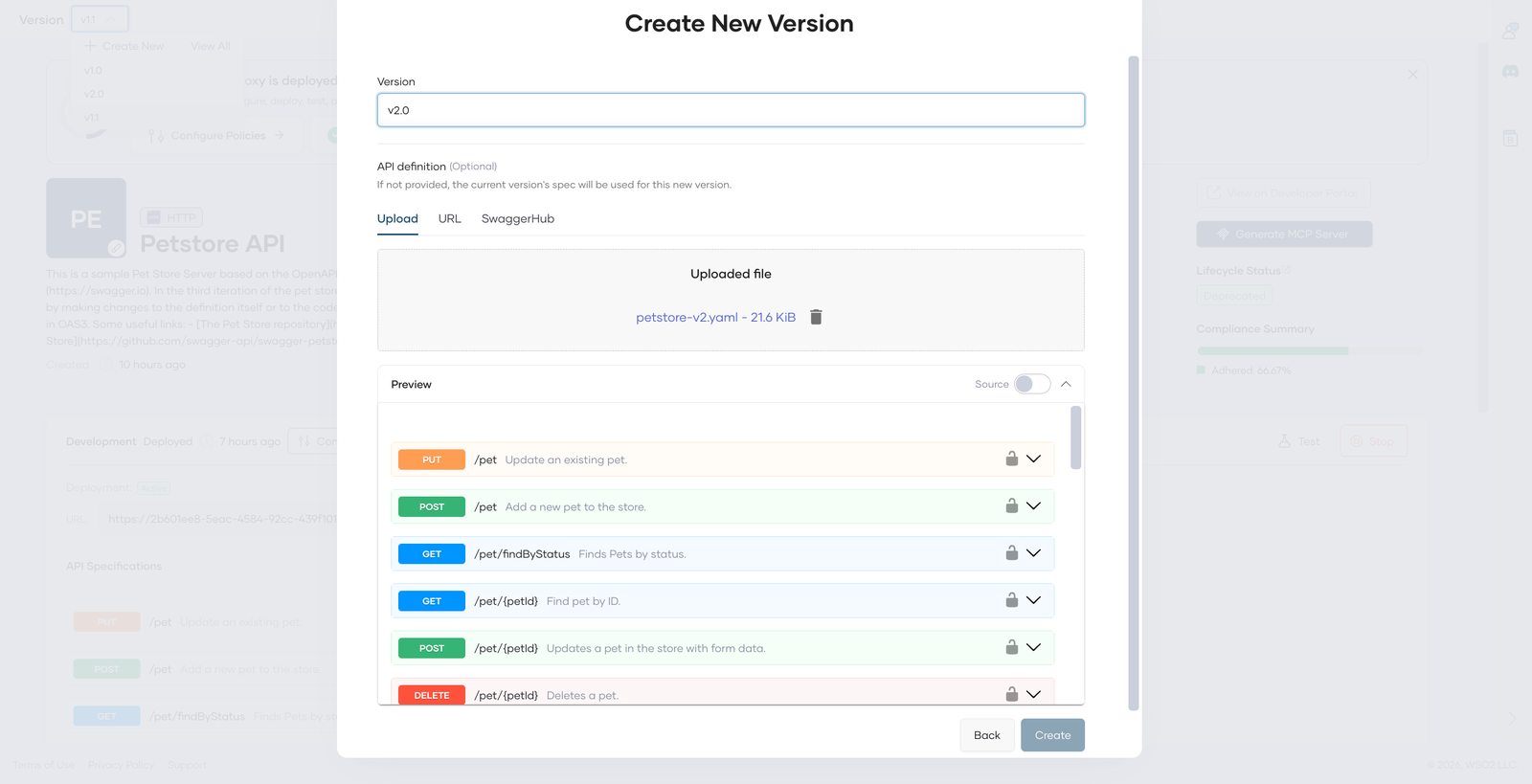Expand the POST /pet/{petId} Updates a pet row
Screen dimensions: 1532x784
(x=1033, y=647)
